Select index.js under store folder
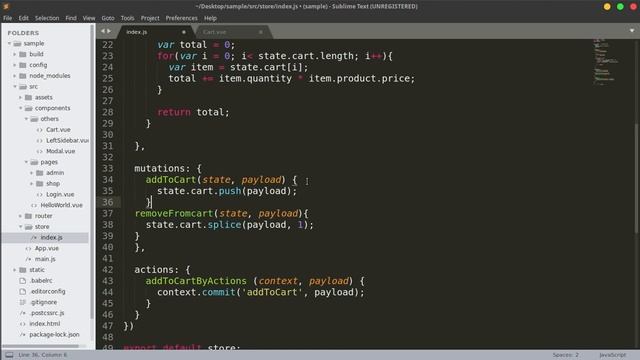The image size is (640, 360). pos(51,237)
